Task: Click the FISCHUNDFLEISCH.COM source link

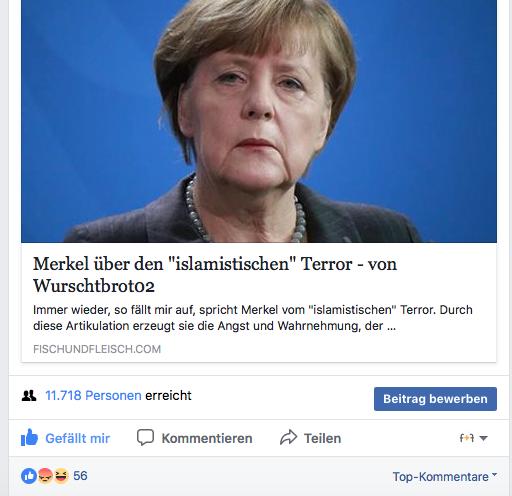Action: point(97,349)
